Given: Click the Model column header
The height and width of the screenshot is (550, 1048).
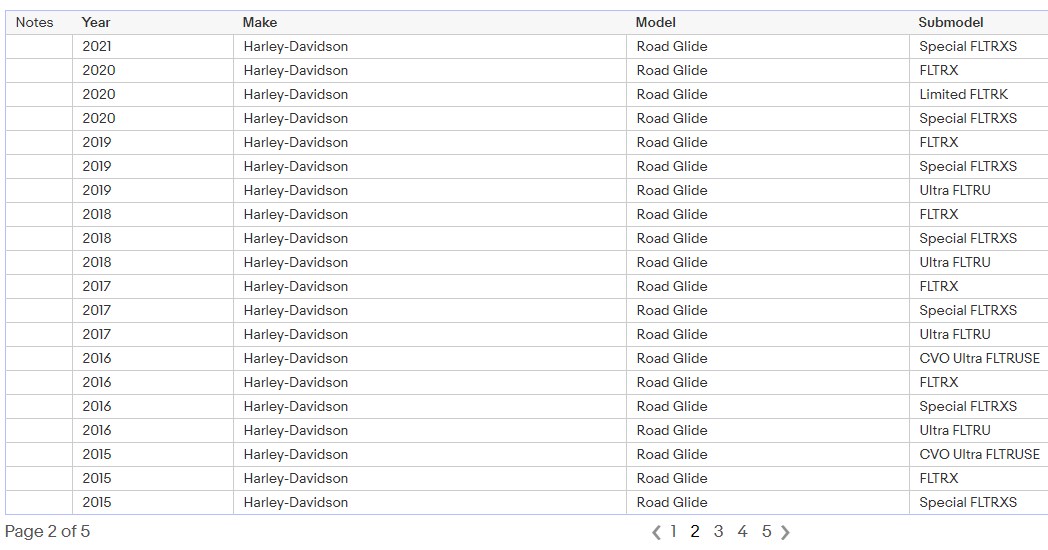Looking at the screenshot, I should [x=656, y=22].
